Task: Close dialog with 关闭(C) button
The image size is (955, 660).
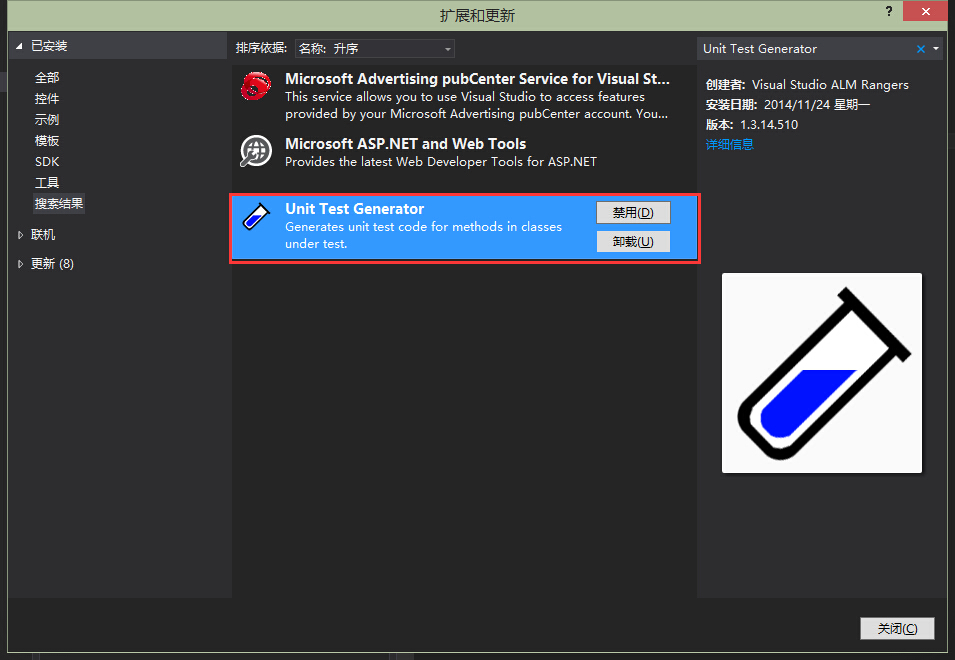Action: 897,628
